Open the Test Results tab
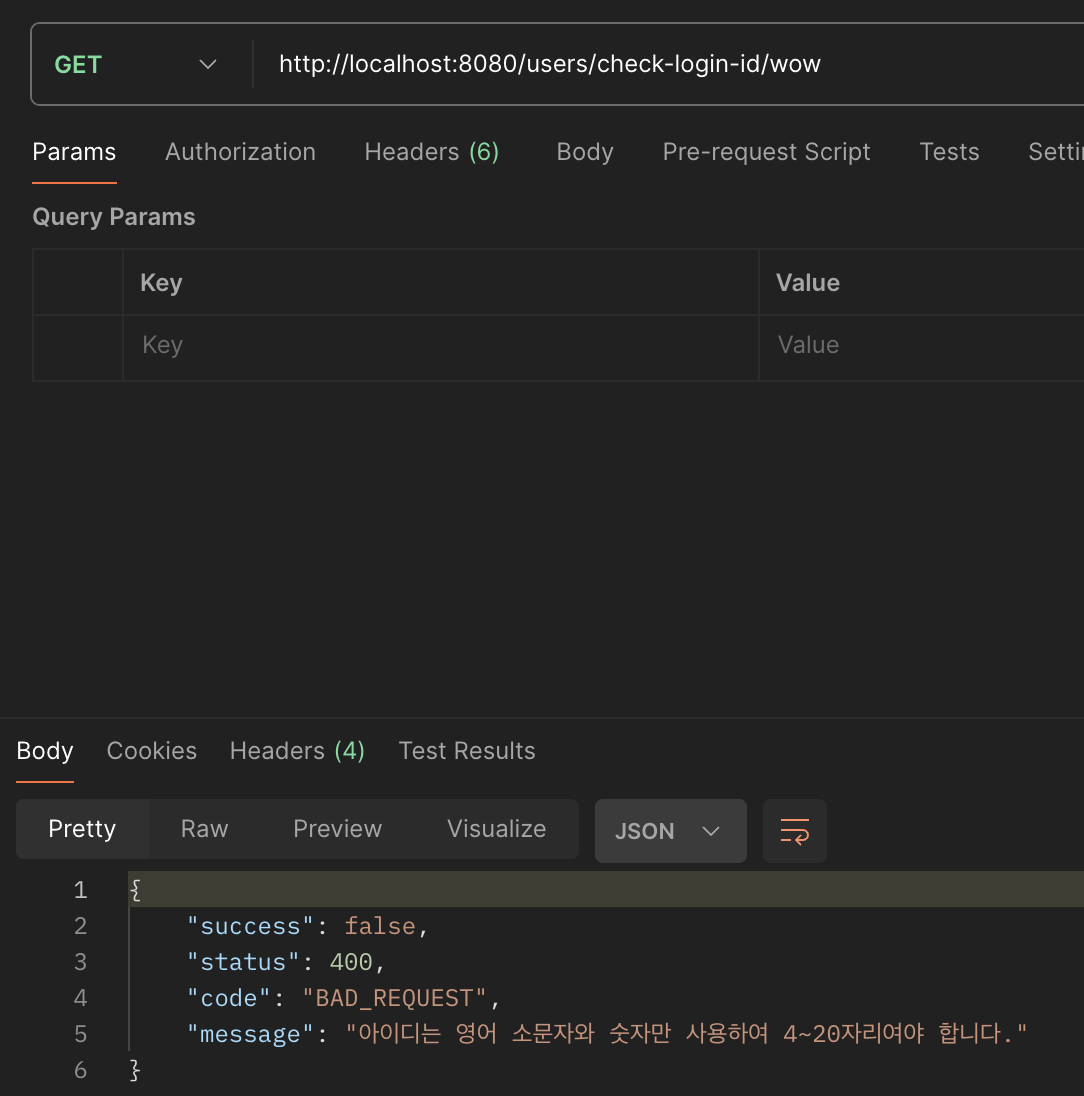The height and width of the screenshot is (1096, 1084). tap(467, 751)
